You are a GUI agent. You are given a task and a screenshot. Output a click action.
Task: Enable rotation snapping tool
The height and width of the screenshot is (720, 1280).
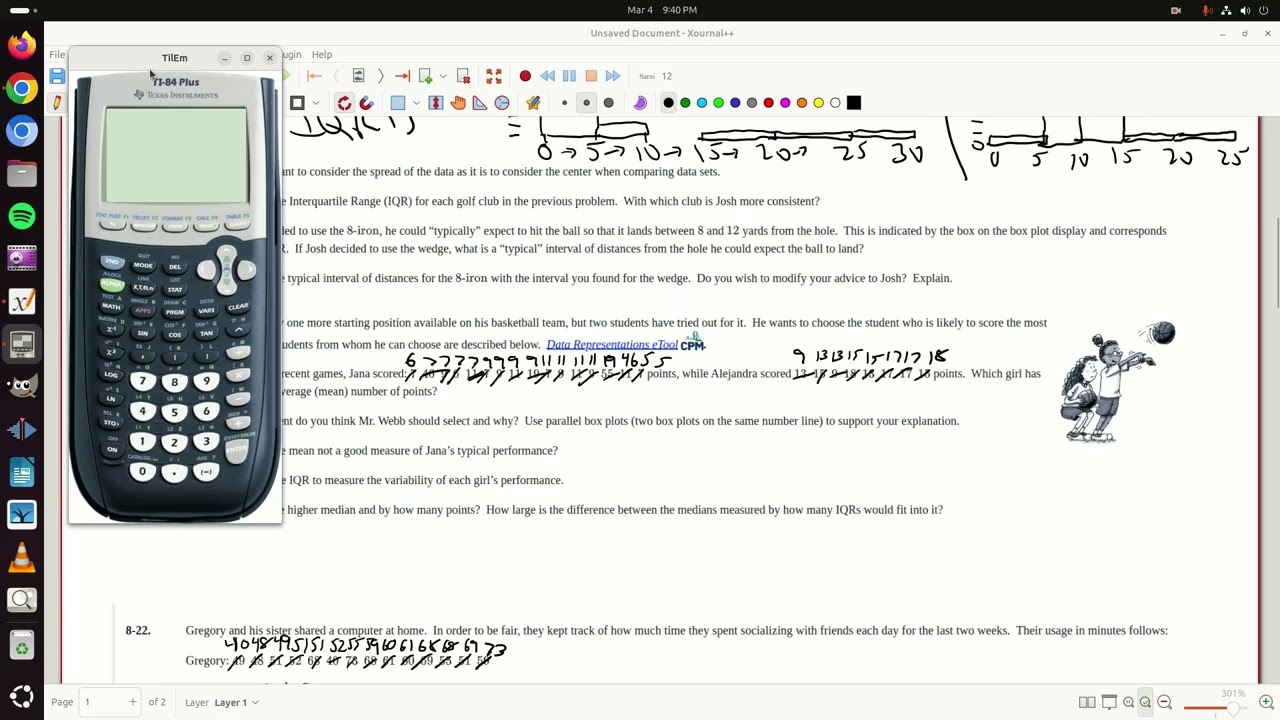click(344, 103)
